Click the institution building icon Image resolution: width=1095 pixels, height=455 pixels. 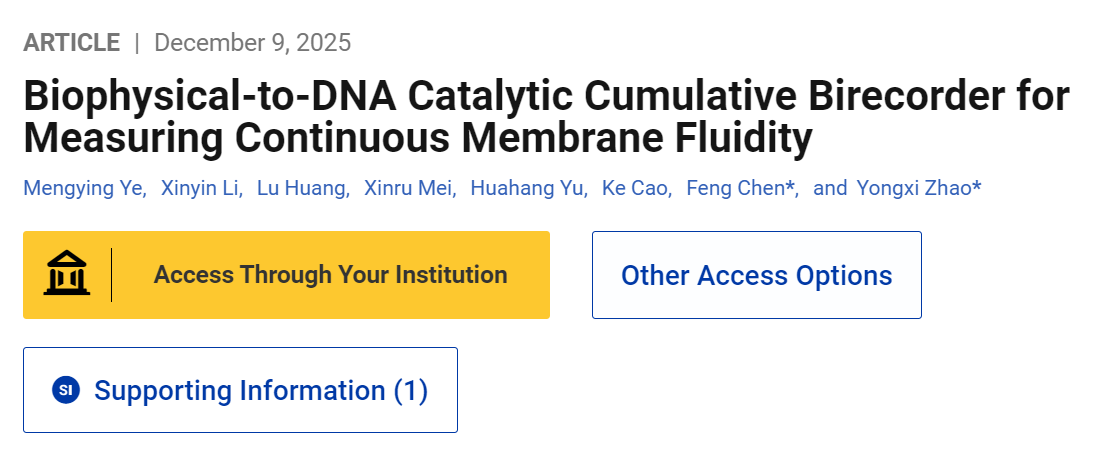point(66,275)
